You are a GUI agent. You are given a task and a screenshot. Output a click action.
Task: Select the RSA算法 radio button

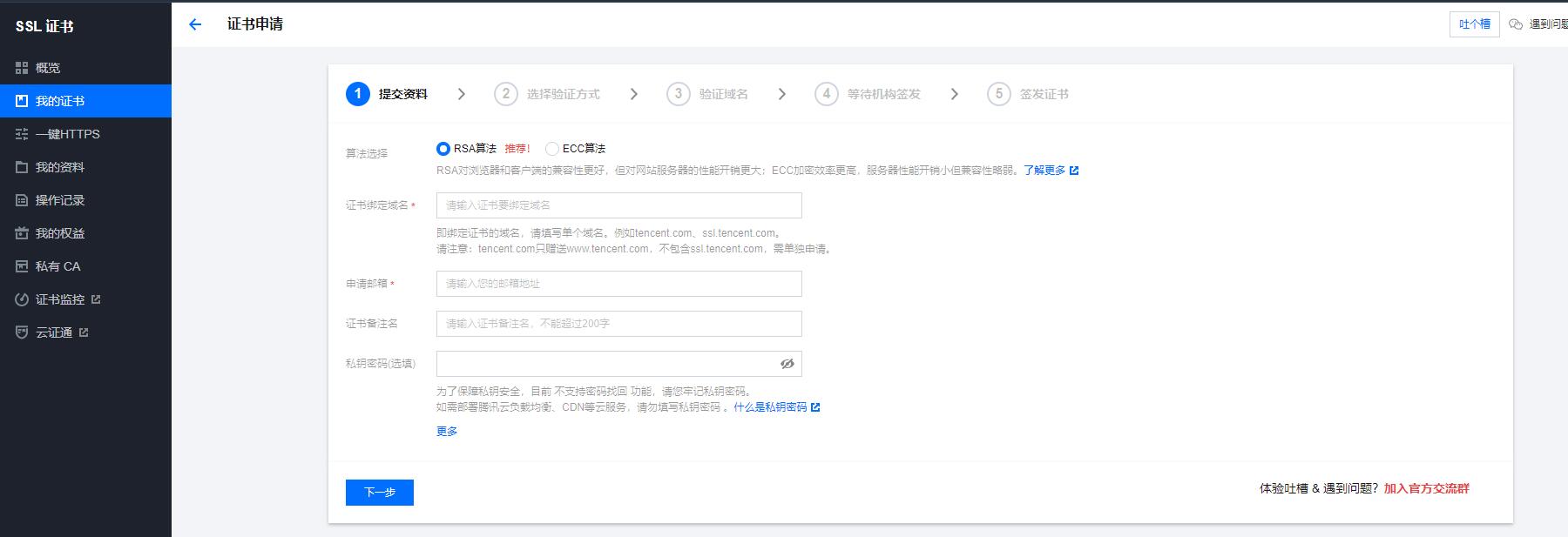(x=443, y=149)
